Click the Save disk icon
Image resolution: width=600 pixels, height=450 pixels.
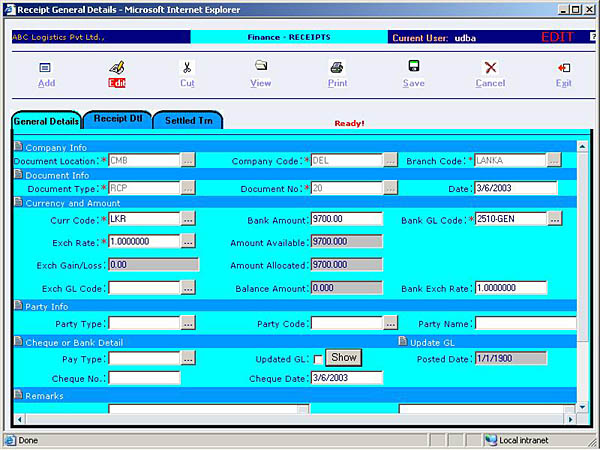click(414, 66)
